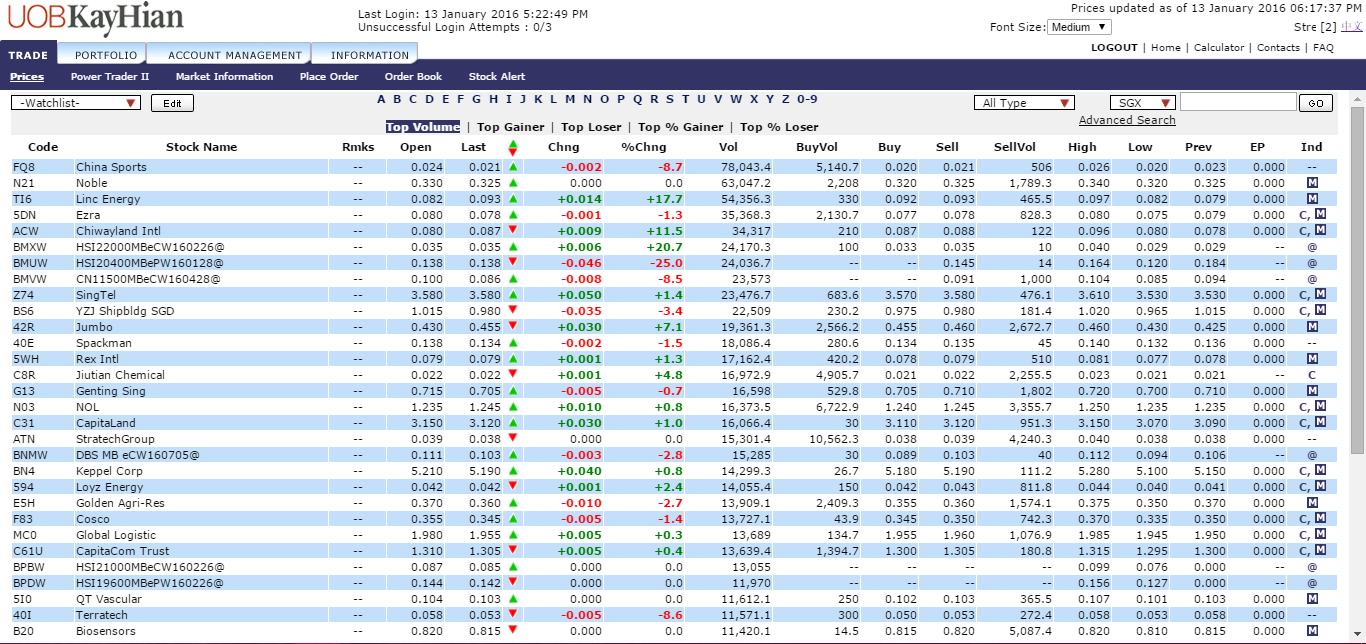Viewport: 1366px width, 644px height.
Task: Click stock name Keppel Corp
Action: click(109, 471)
